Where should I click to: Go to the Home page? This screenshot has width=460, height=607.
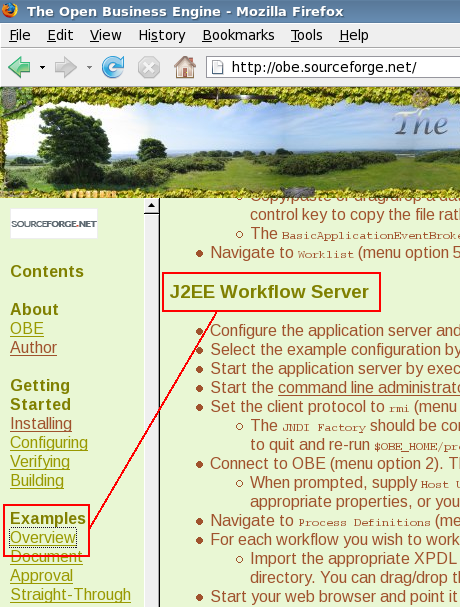(x=185, y=67)
